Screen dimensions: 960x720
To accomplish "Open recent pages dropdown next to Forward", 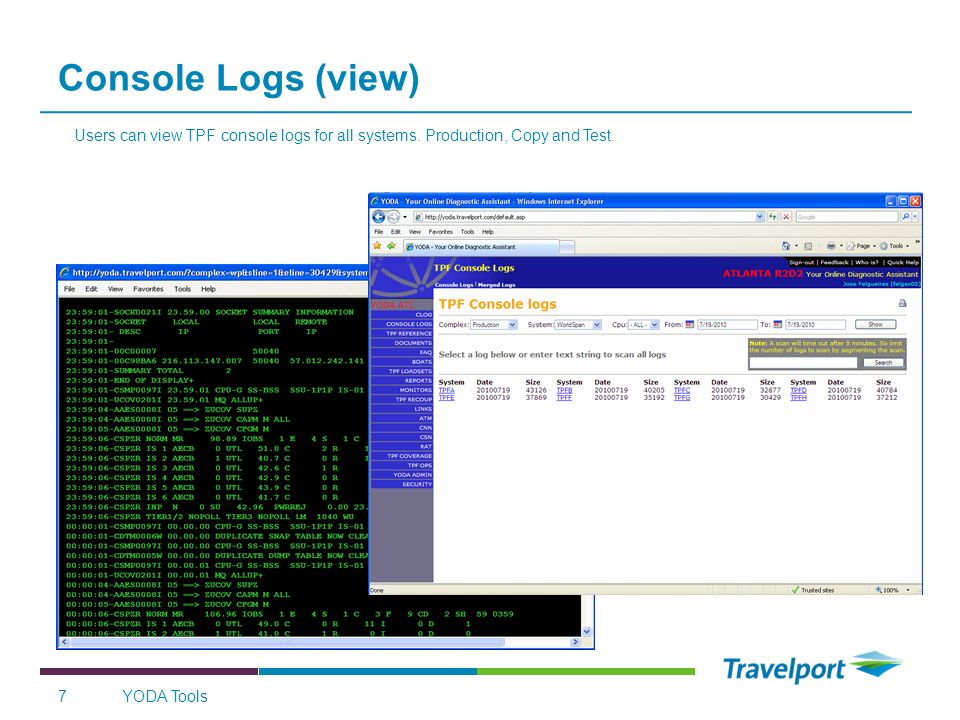I will (405, 217).
